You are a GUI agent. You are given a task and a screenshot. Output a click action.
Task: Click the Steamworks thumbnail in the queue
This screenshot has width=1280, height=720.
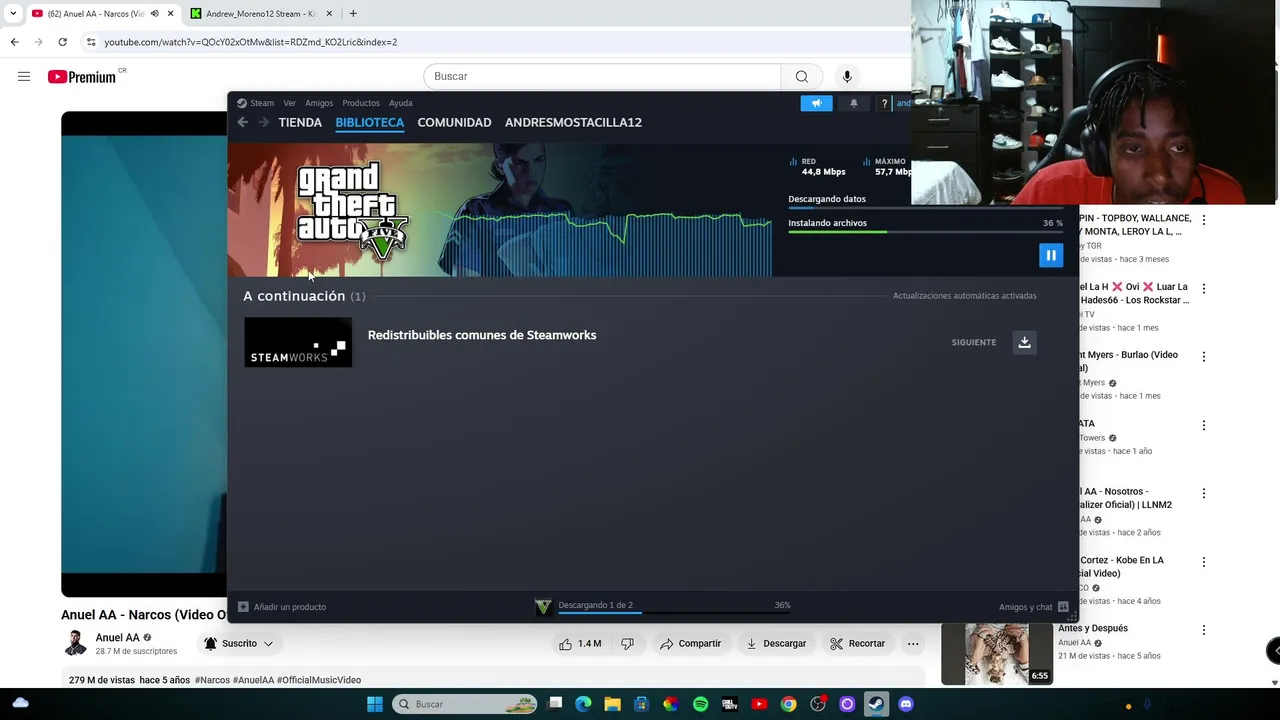pyautogui.click(x=298, y=342)
